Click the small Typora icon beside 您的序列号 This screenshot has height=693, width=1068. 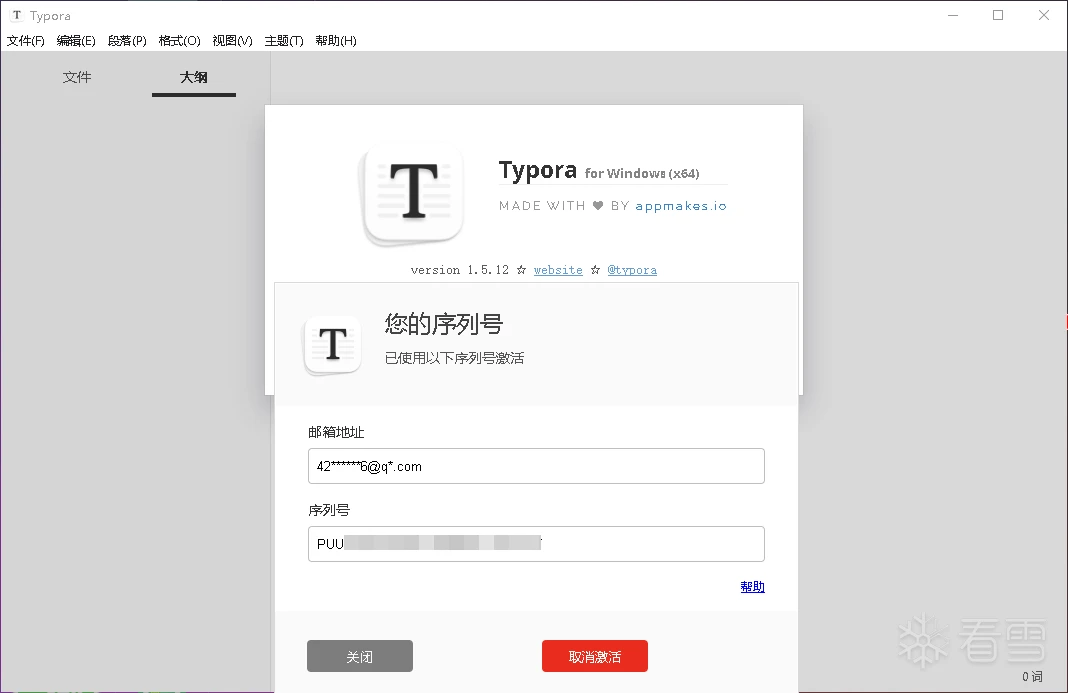(332, 345)
